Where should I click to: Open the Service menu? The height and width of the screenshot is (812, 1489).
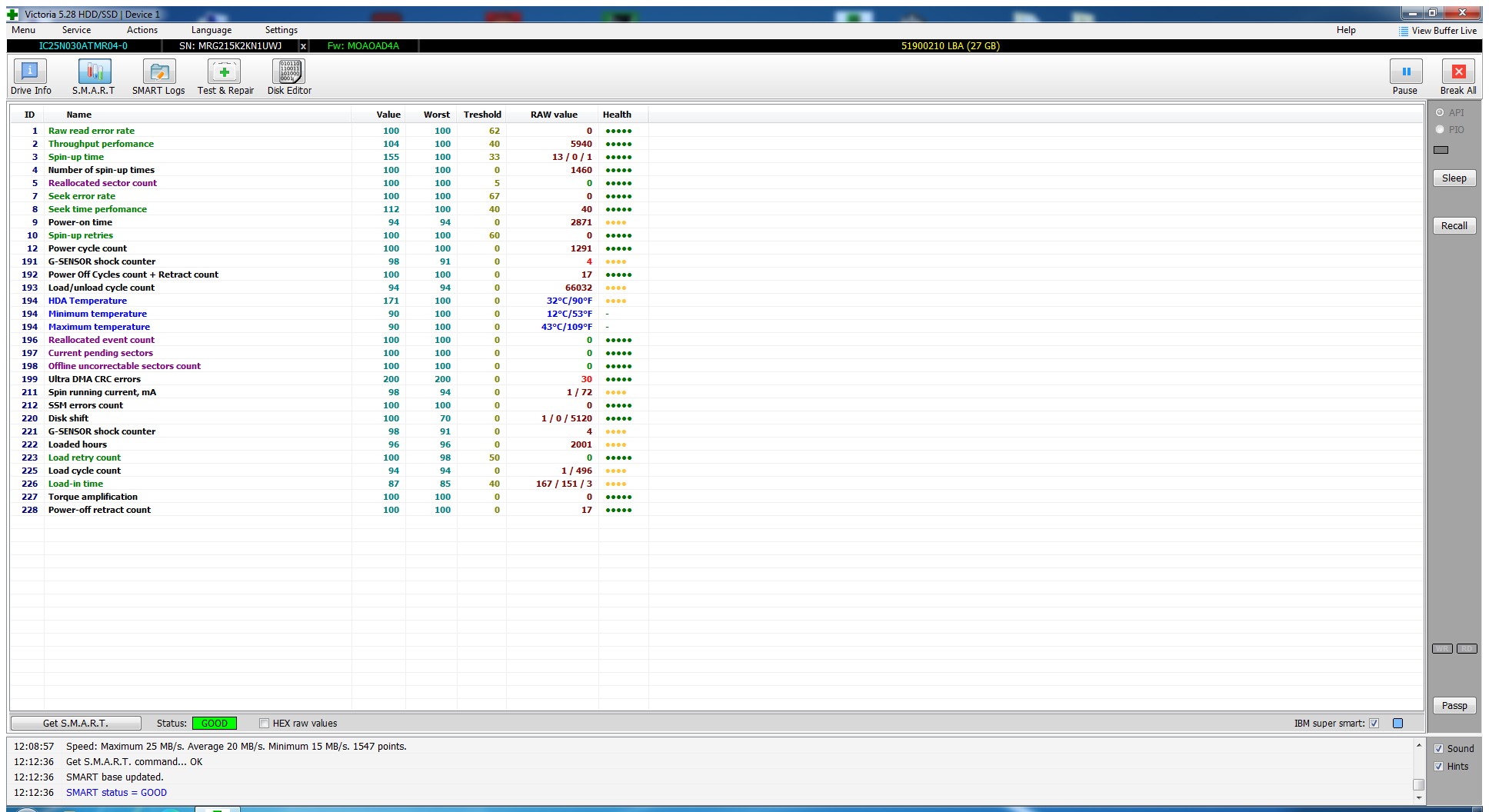76,30
